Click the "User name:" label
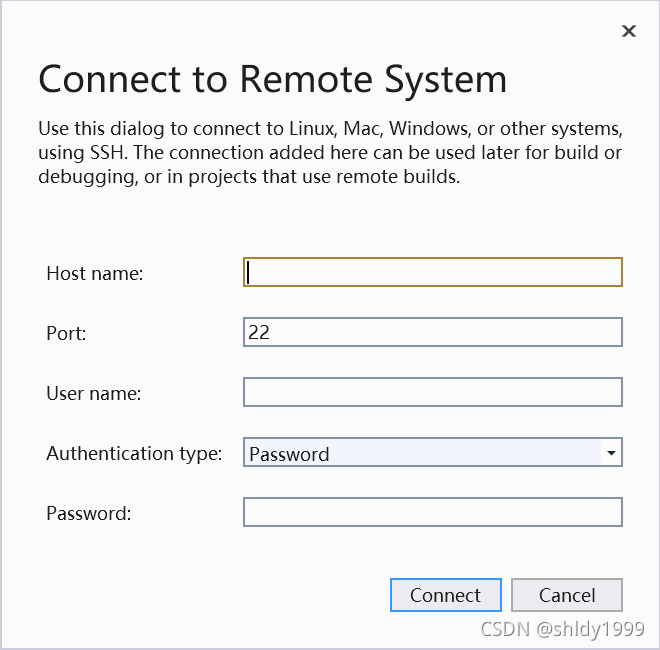Screen dimensions: 660x650 93,393
